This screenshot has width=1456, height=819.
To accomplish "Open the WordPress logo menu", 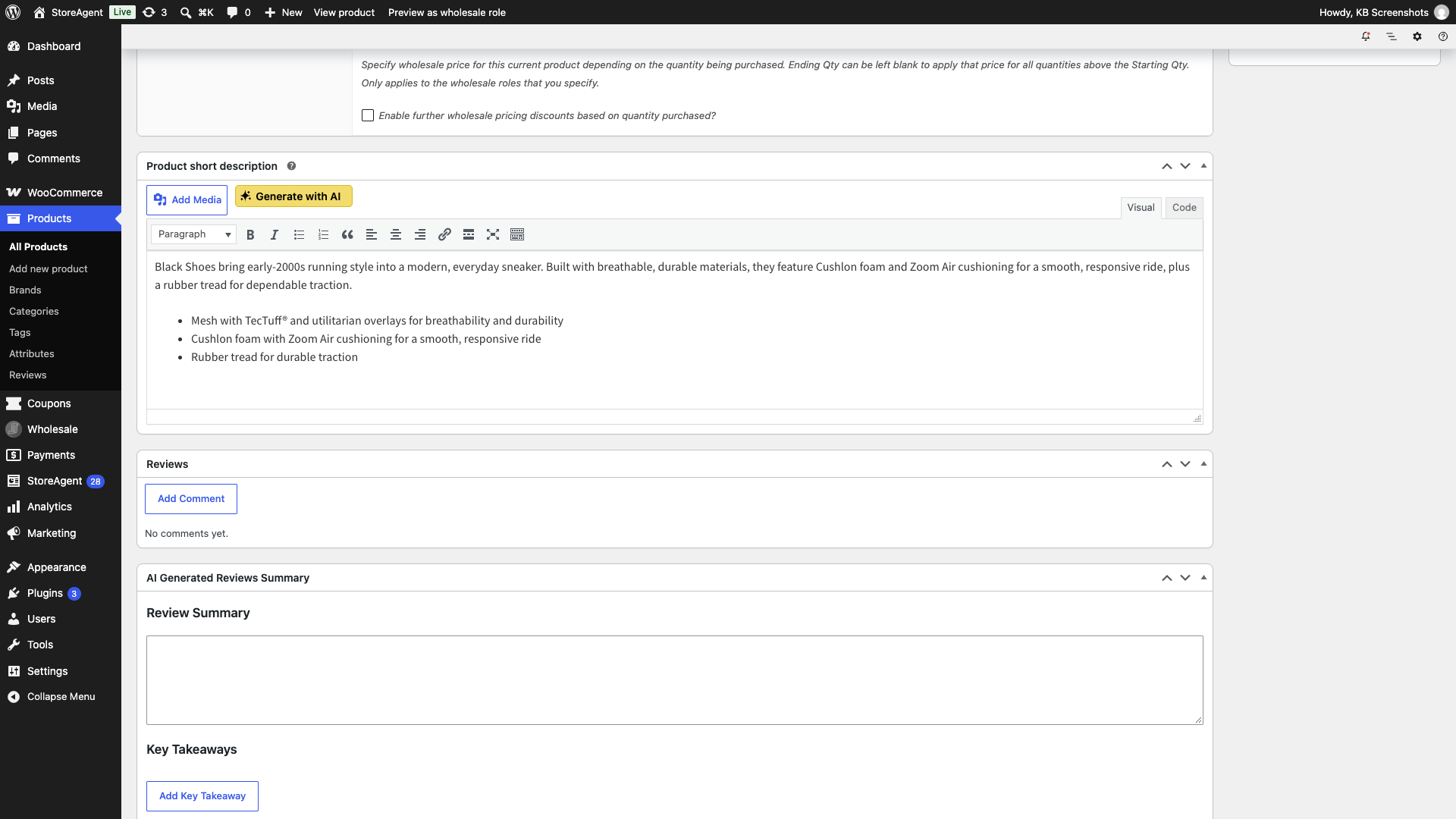I will [x=13, y=12].
